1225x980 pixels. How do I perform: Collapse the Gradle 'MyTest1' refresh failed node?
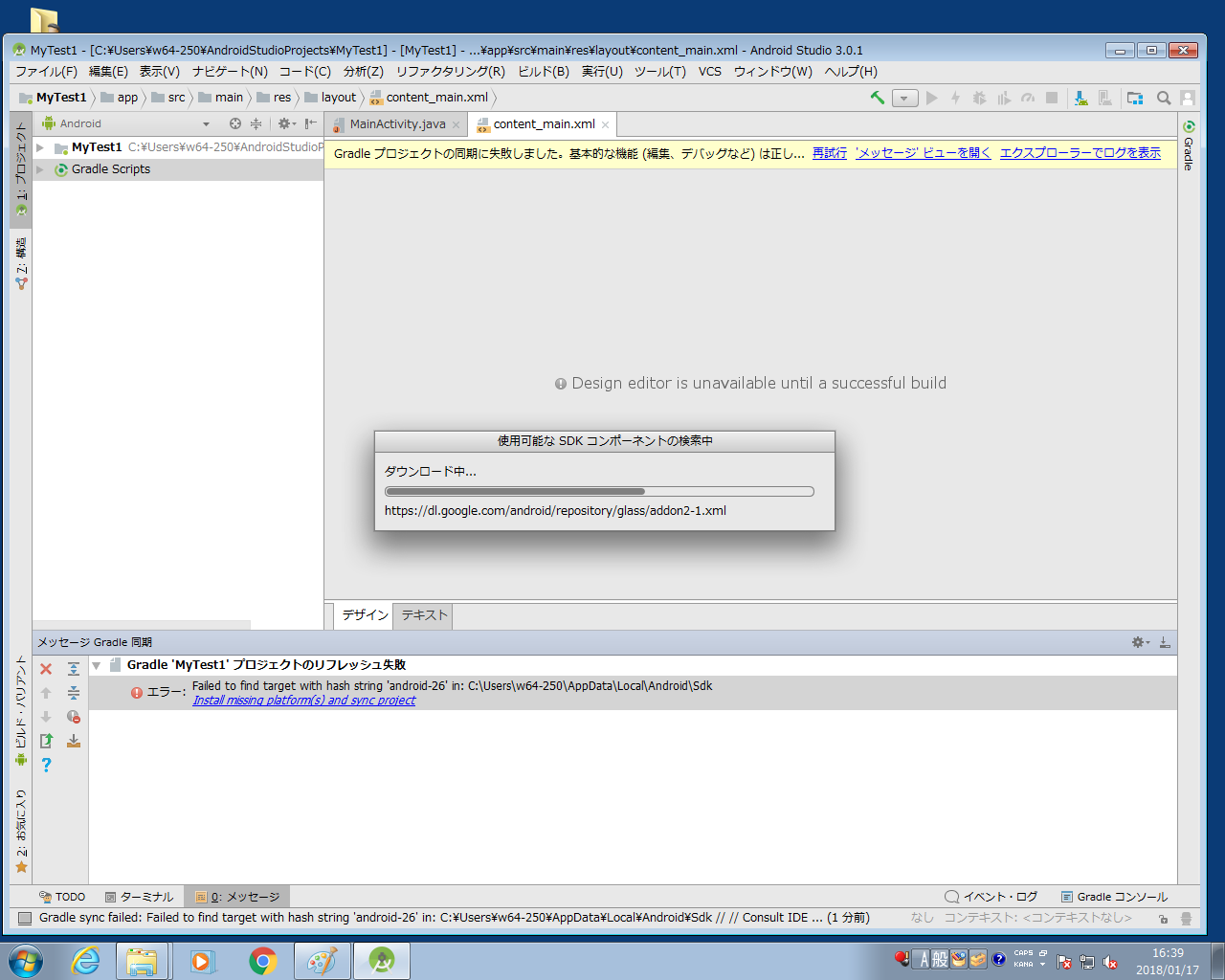(96, 665)
